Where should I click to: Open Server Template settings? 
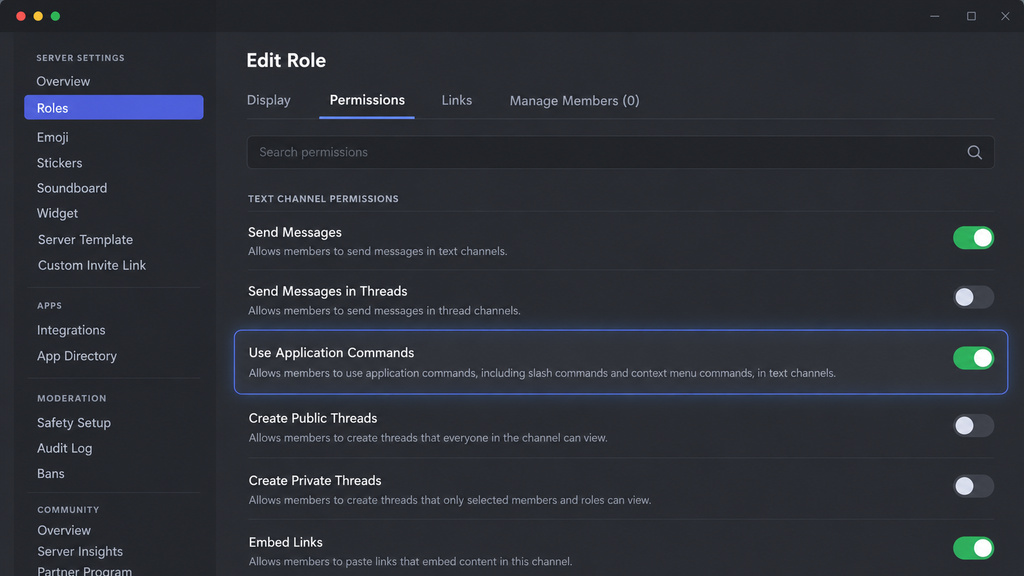click(x=86, y=240)
